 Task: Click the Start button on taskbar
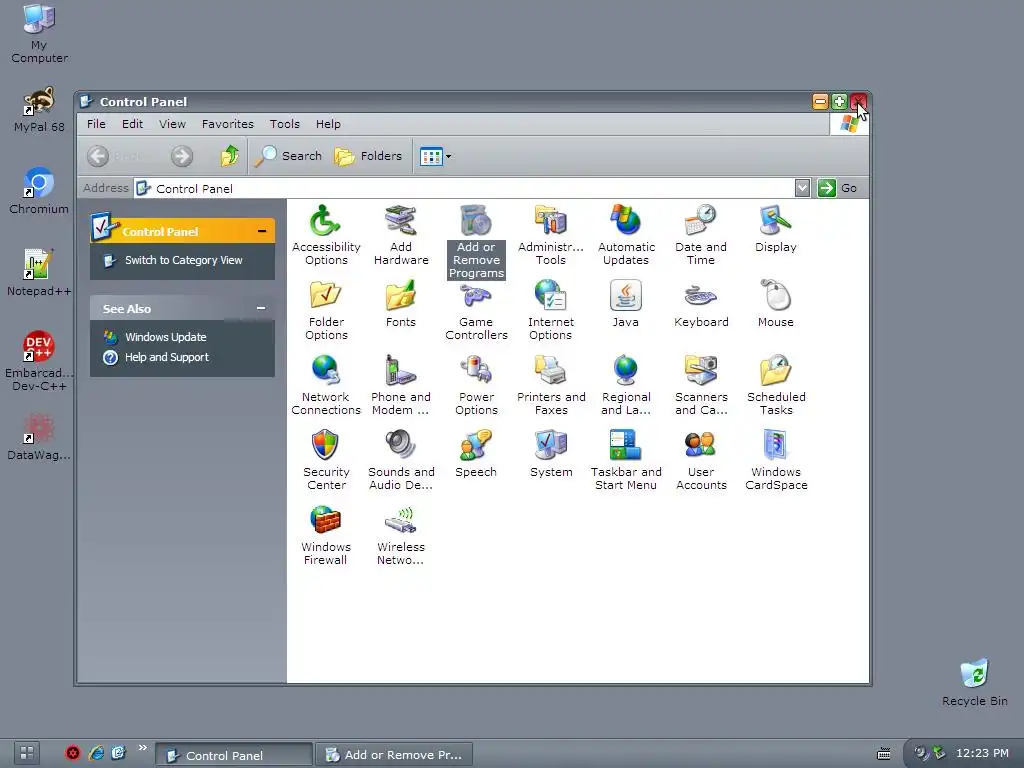[x=27, y=753]
